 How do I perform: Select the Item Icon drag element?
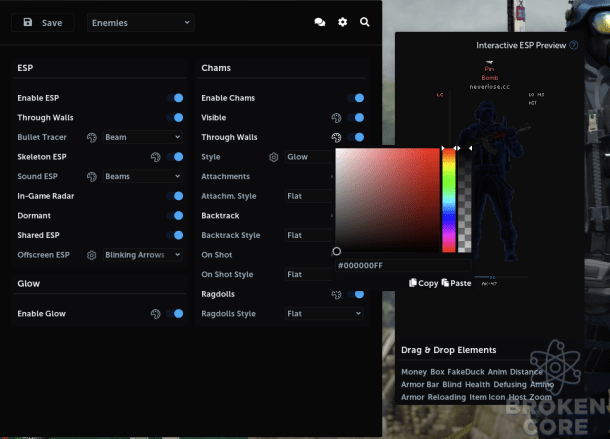click(487, 397)
